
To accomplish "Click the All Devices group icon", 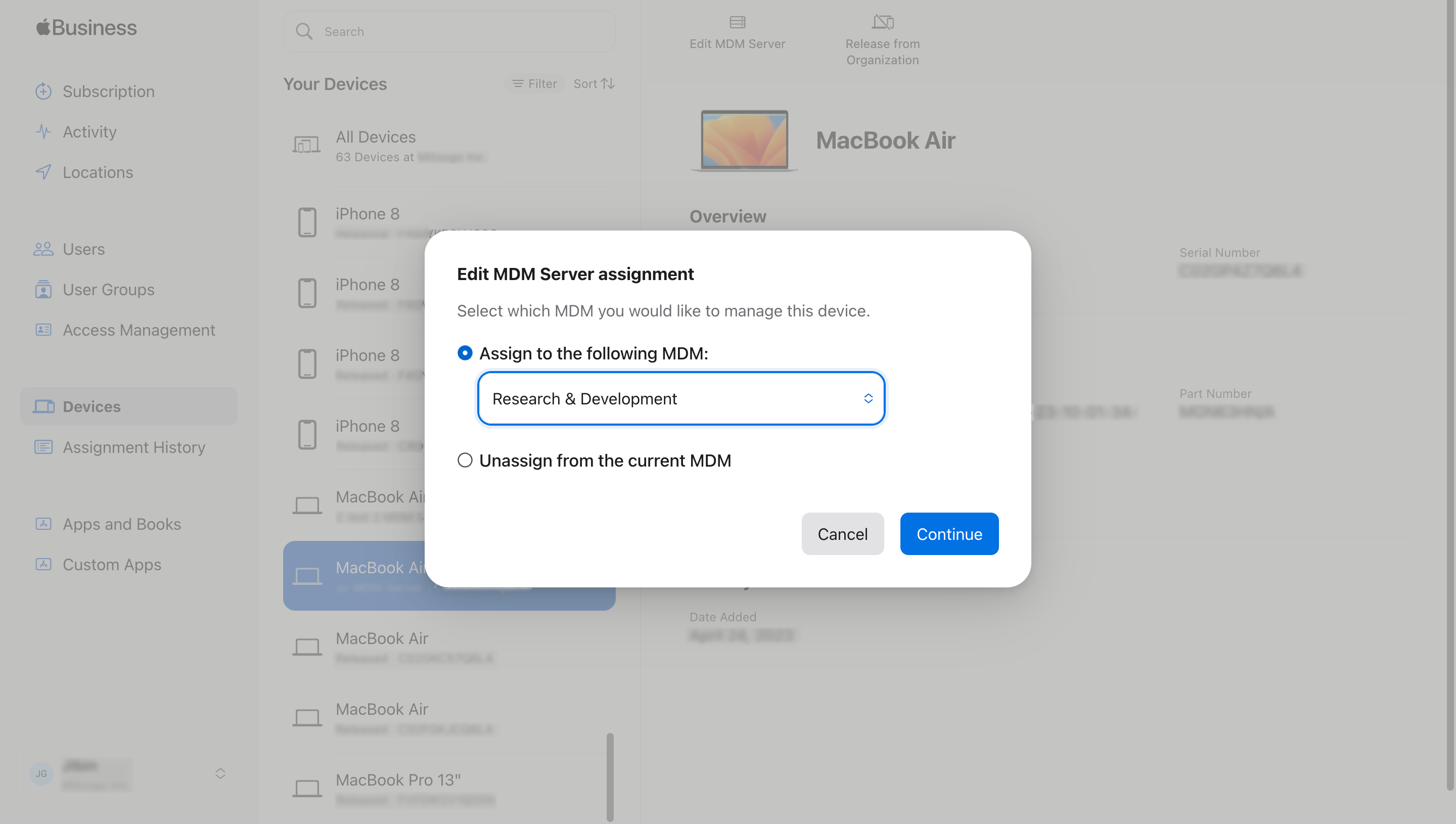I will coord(306,145).
